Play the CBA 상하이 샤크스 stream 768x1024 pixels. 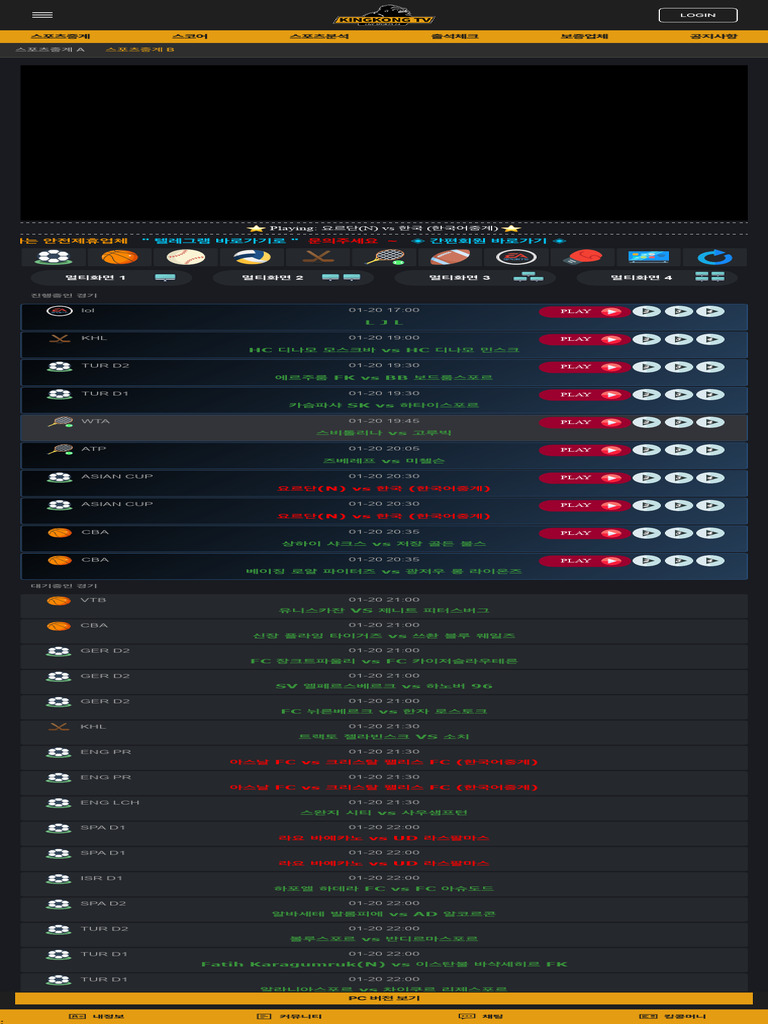click(584, 534)
